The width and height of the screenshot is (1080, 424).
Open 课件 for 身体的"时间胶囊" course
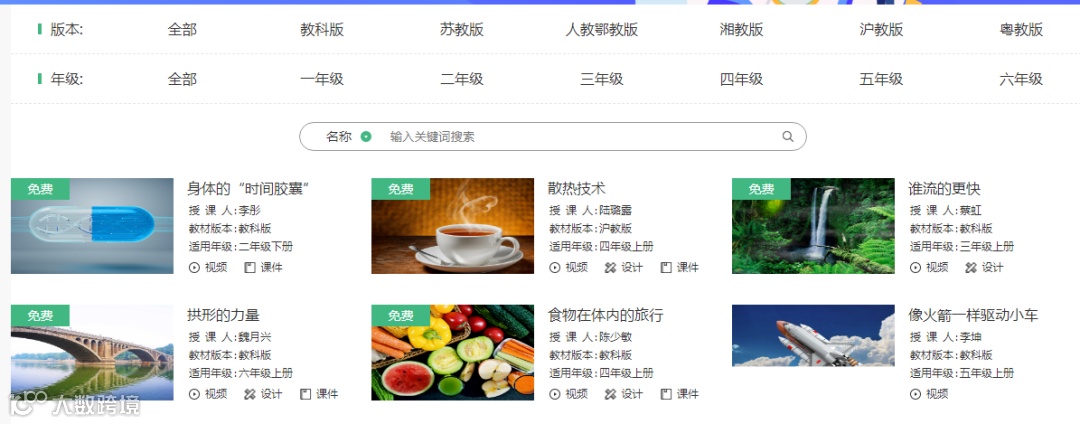click(x=264, y=267)
